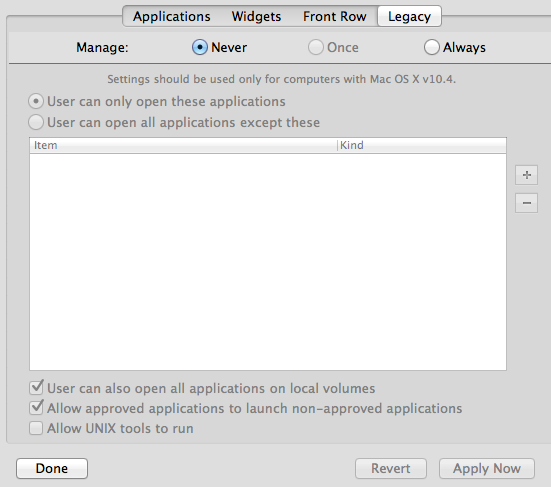The height and width of the screenshot is (487, 551).
Task: Select the Legacy tab
Action: tap(409, 16)
